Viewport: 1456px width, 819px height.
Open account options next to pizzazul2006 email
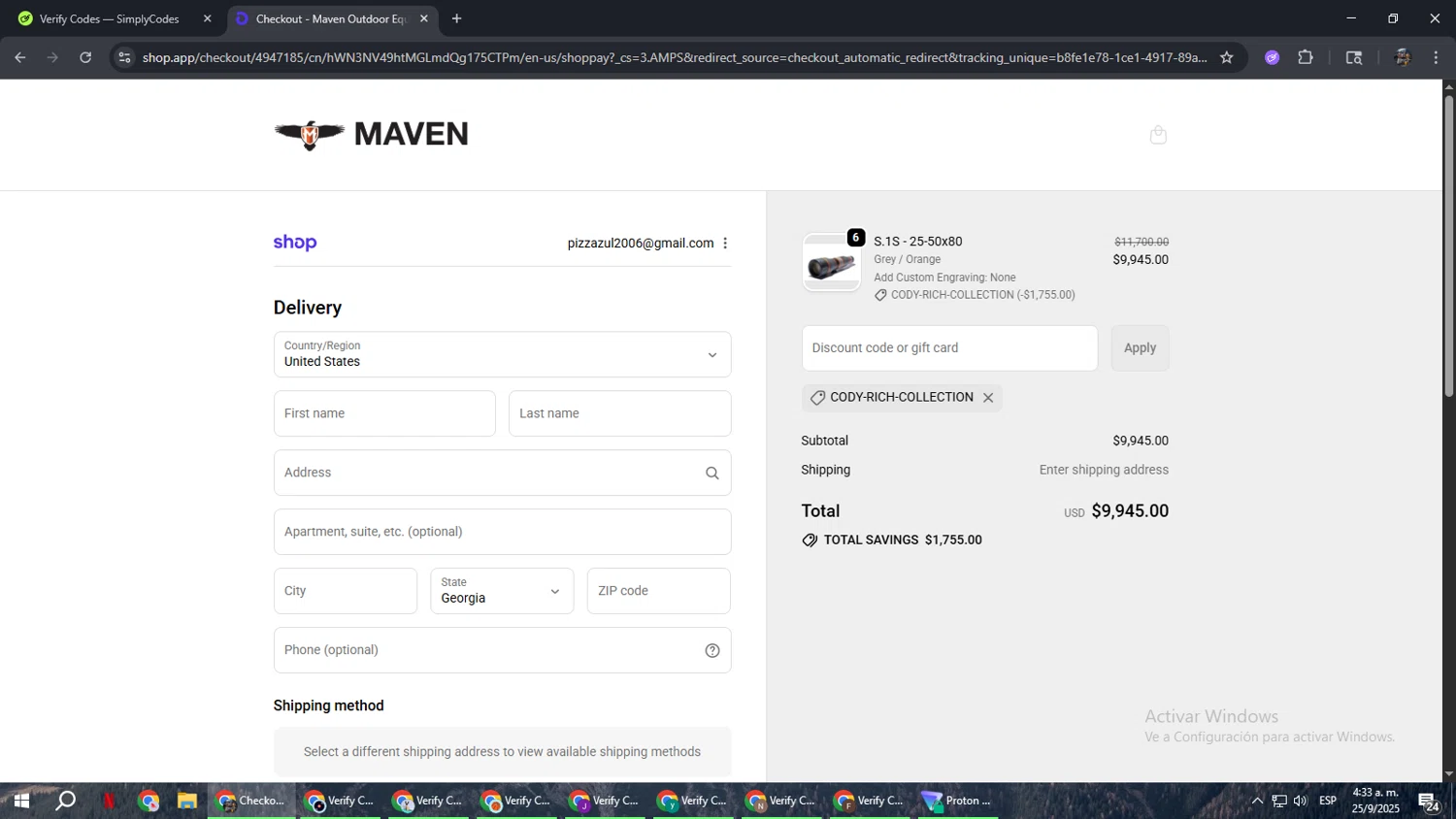(x=725, y=244)
